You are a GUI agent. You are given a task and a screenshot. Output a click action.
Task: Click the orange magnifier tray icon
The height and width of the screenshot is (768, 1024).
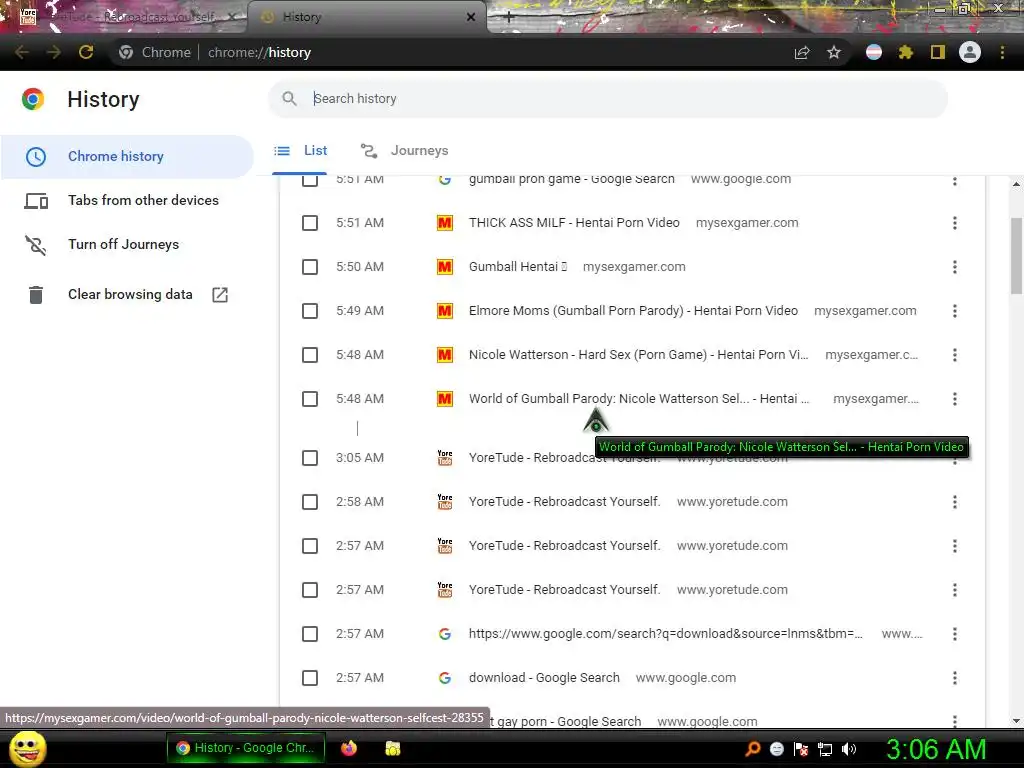(753, 749)
